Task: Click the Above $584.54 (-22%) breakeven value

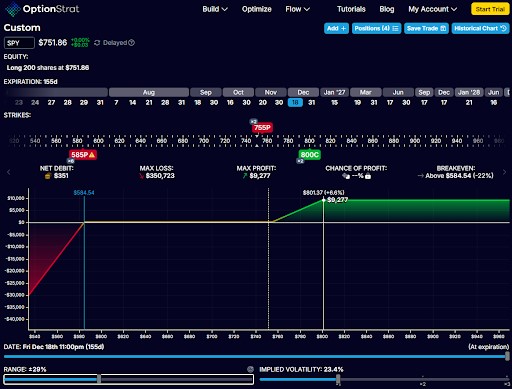Action: (459, 176)
